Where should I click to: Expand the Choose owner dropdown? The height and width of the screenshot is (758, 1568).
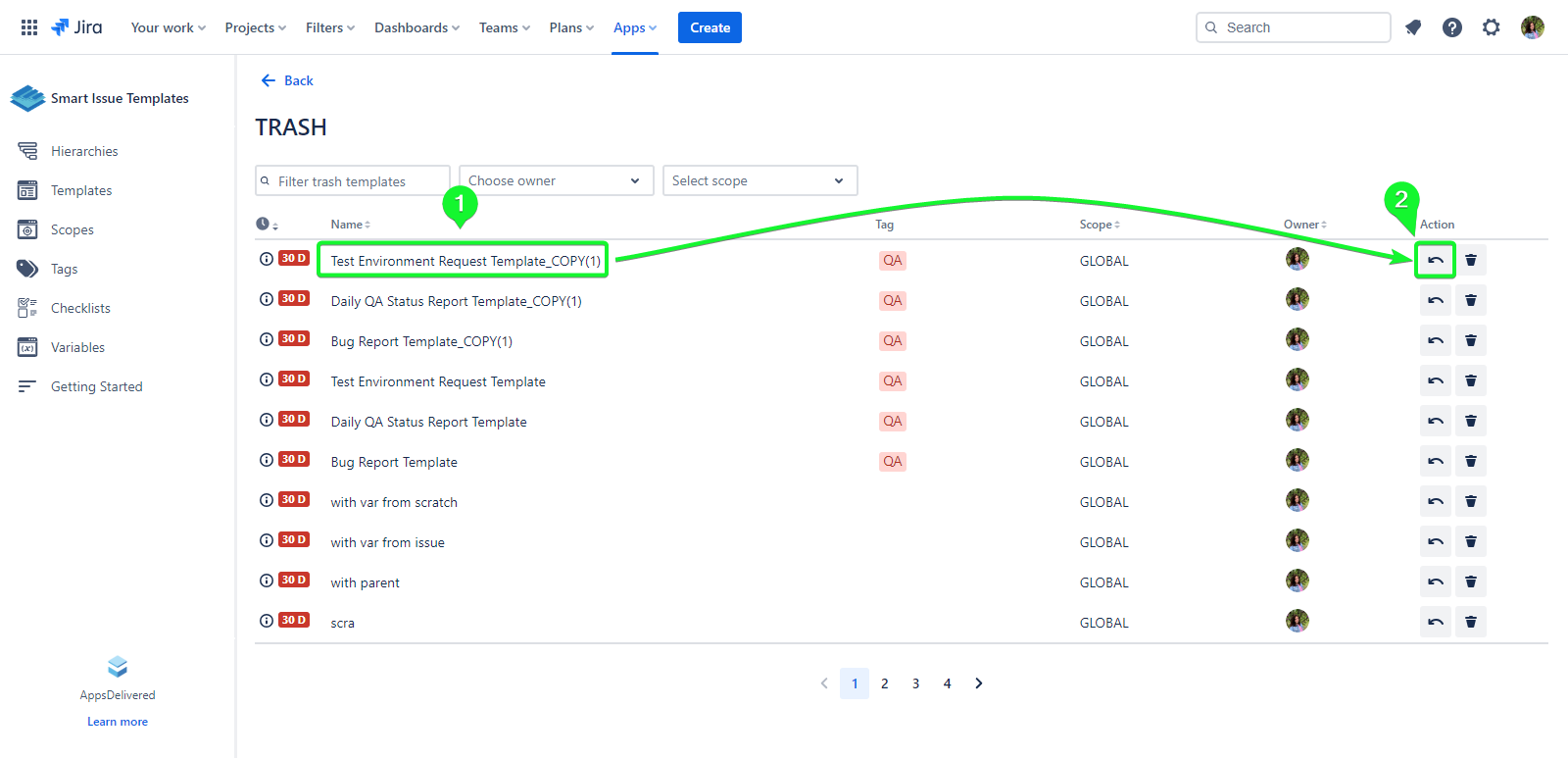point(556,180)
